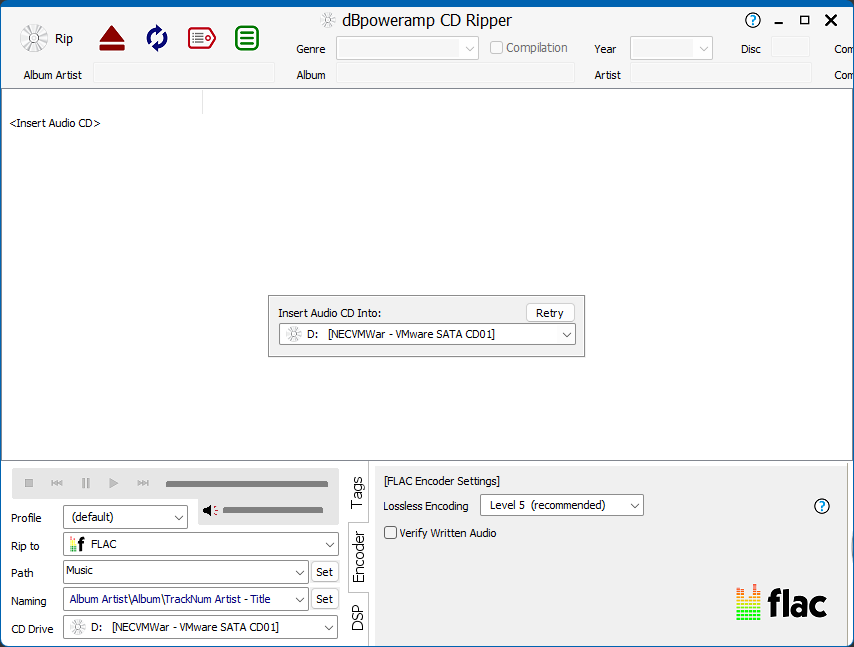
Task: Open the Rip to FLAC format dropdown
Action: [x=201, y=545]
